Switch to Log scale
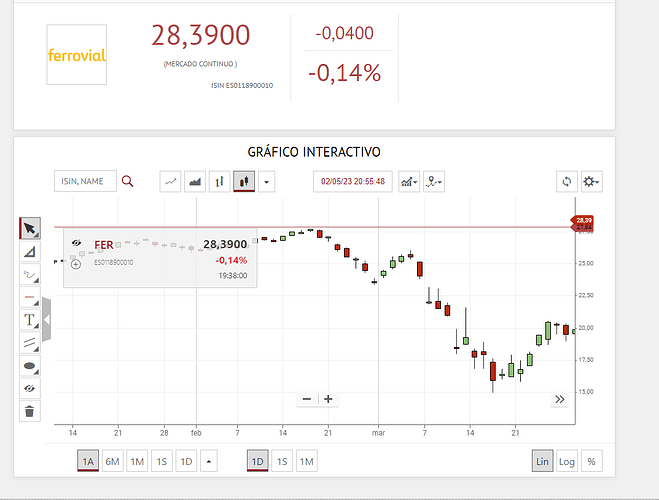 [x=567, y=461]
